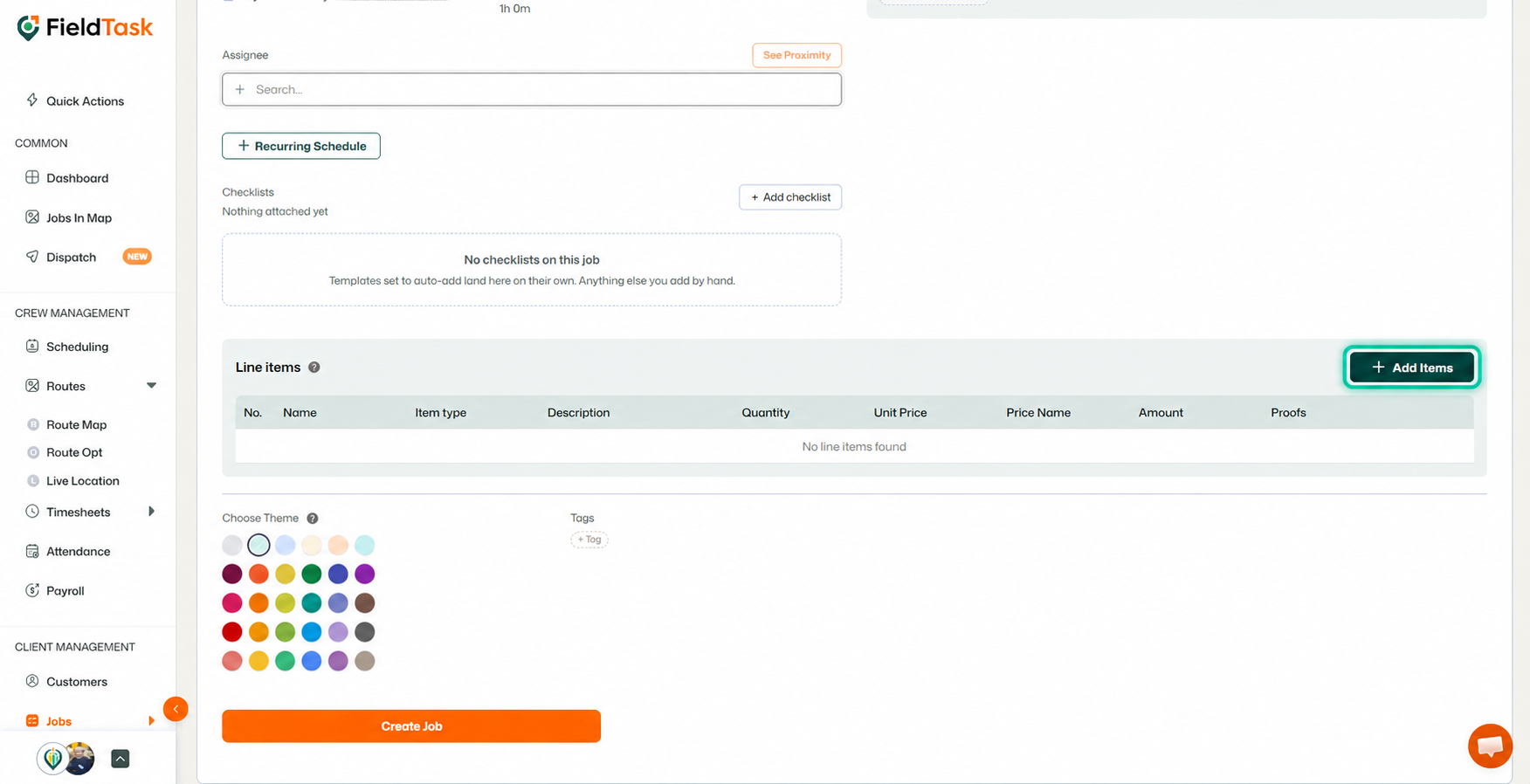1530x784 pixels.
Task: Show help for Choose Theme
Action: tap(313, 519)
